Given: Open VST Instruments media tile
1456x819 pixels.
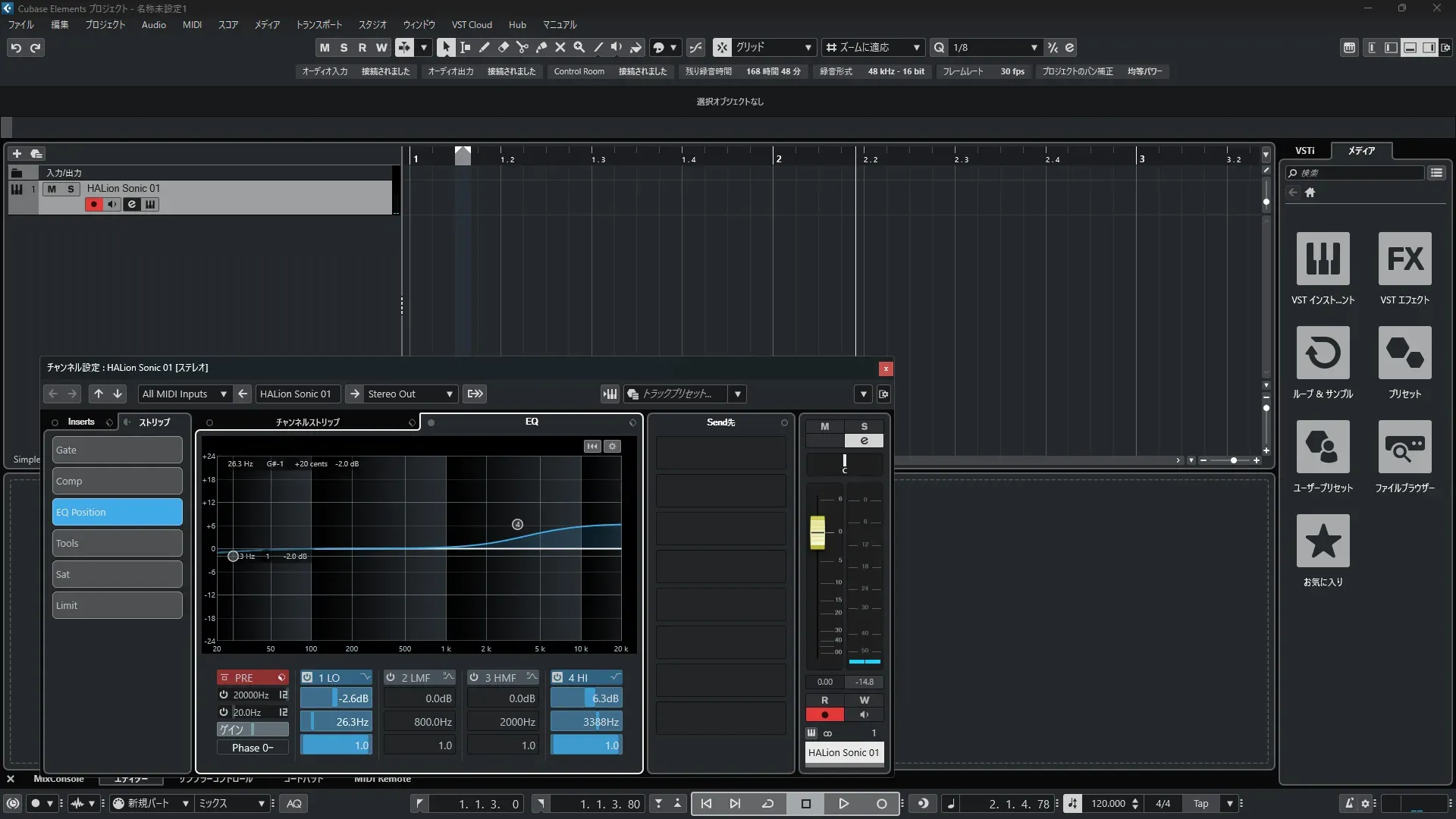Looking at the screenshot, I should click(1323, 259).
